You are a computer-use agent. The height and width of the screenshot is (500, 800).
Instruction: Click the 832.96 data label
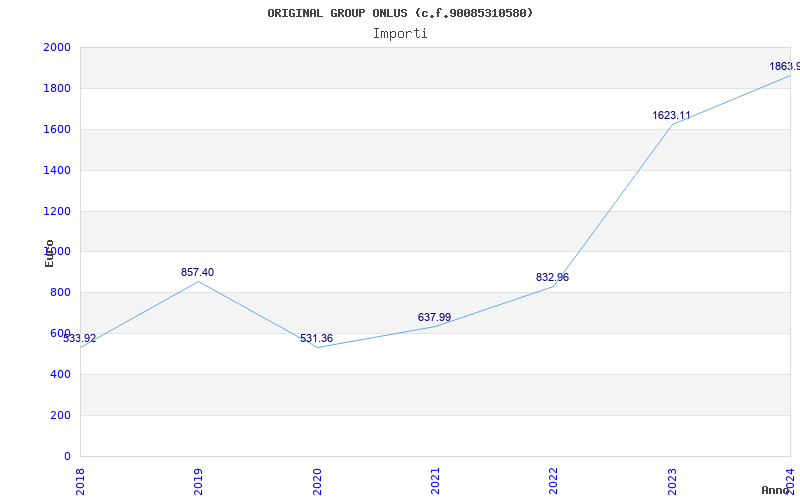coord(552,278)
